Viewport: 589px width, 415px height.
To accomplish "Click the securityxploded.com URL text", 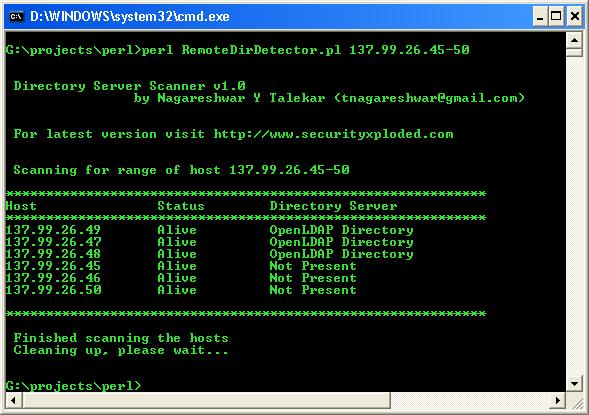I will pyautogui.click(x=333, y=134).
